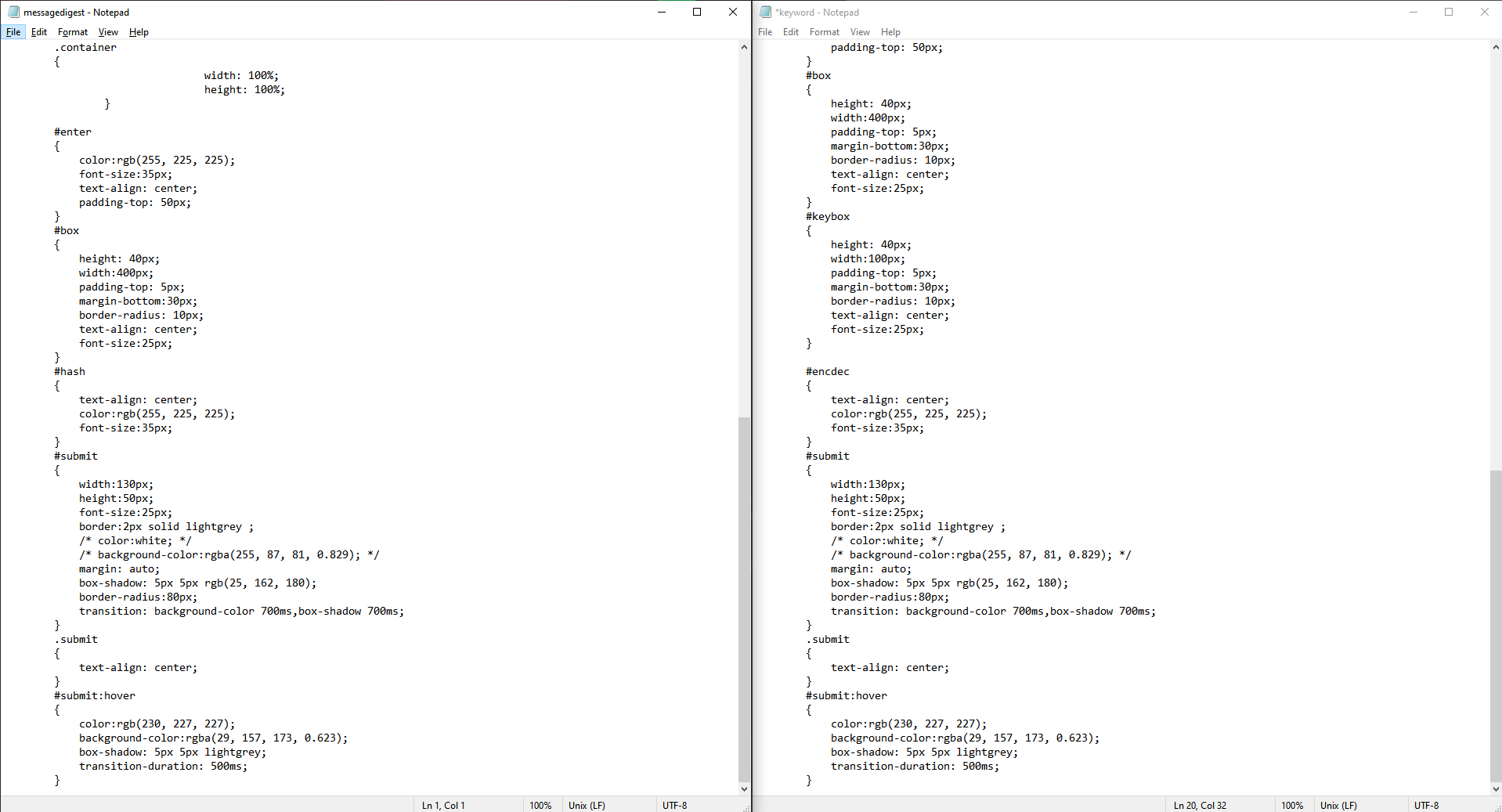The width and height of the screenshot is (1502, 812).
Task: Maximize the keyword Notepad window
Action: tap(1449, 12)
